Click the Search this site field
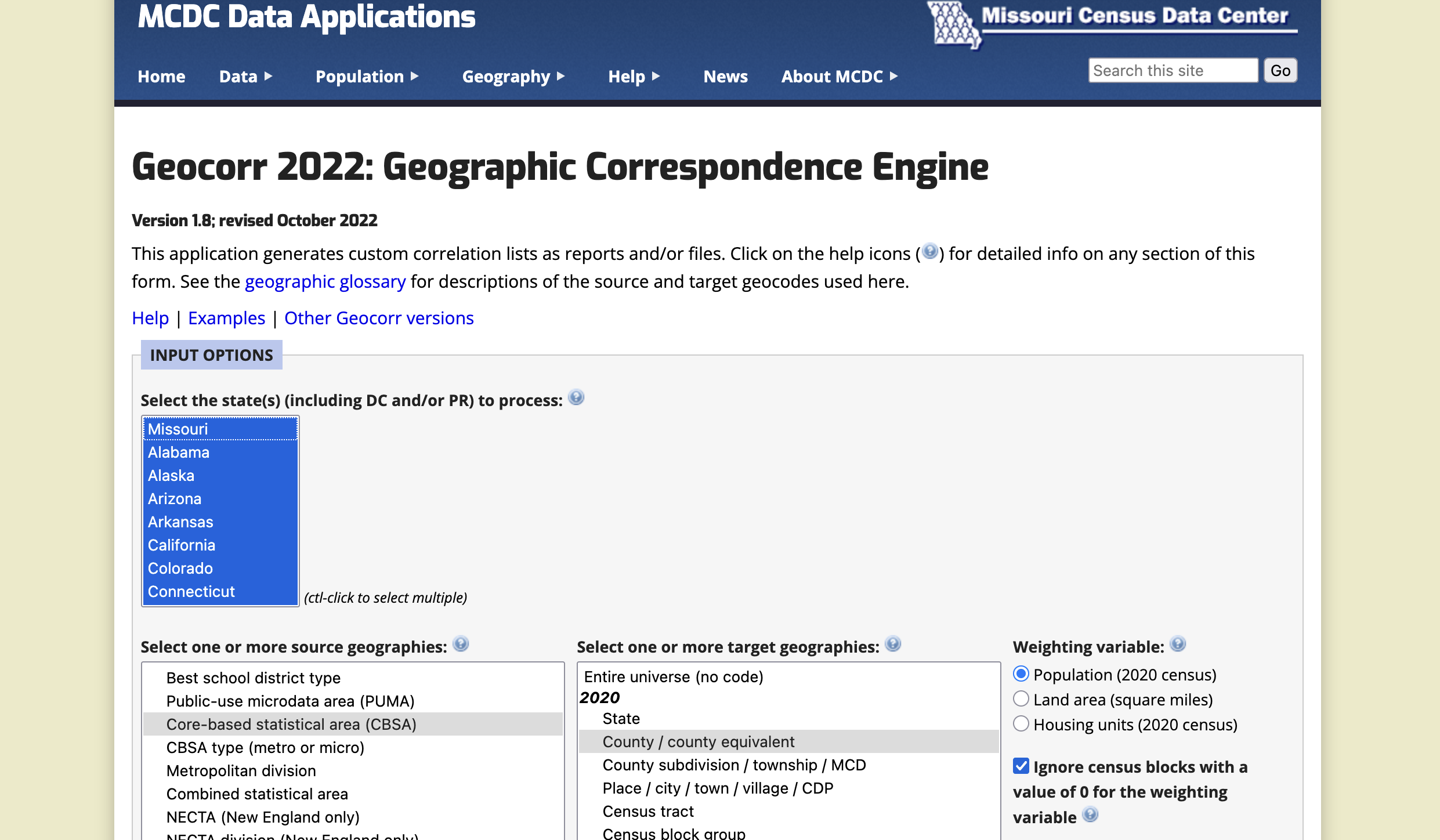 pyautogui.click(x=1172, y=71)
